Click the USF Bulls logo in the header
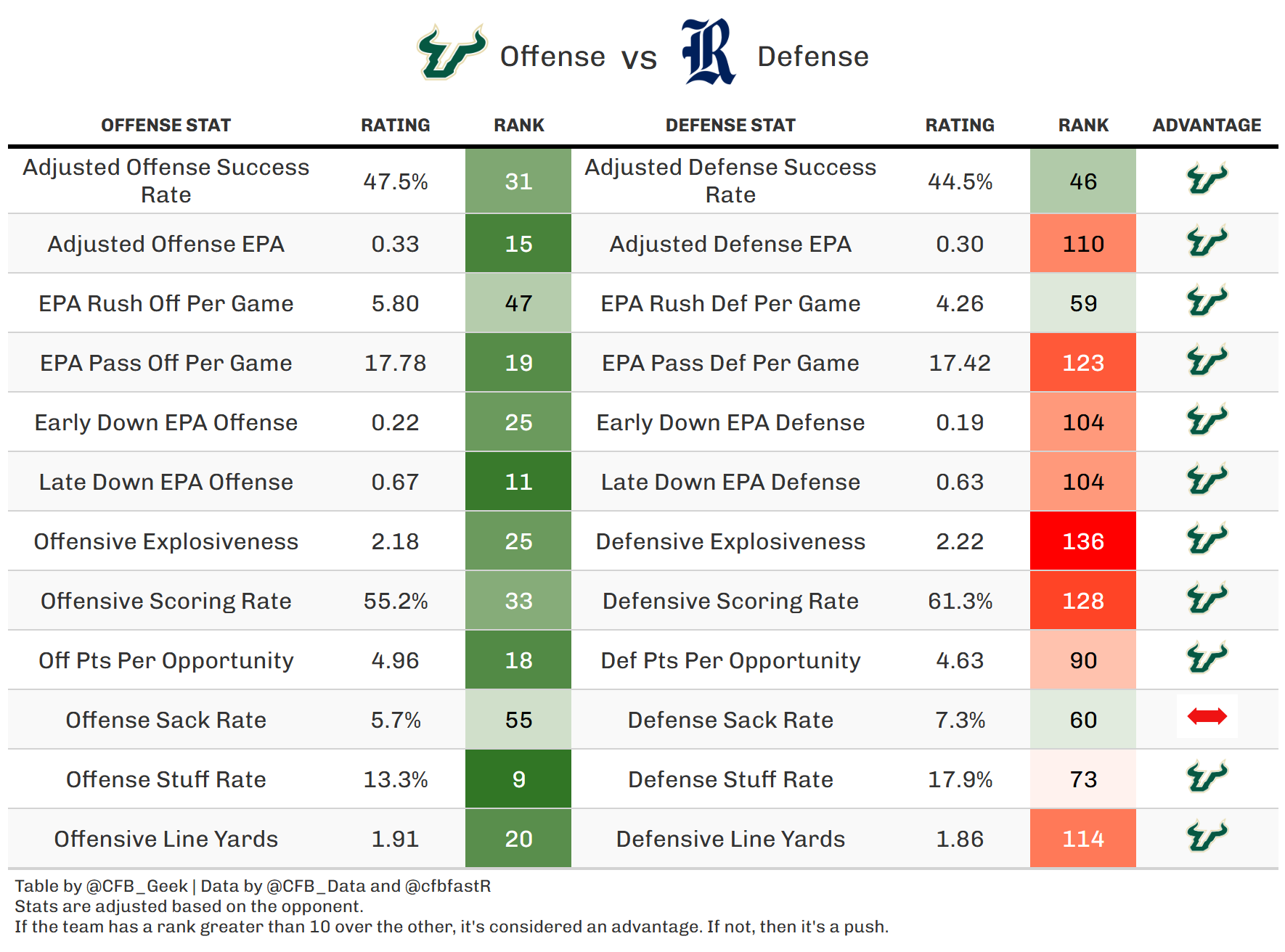Viewport: 1285px width, 952px height. (x=451, y=52)
